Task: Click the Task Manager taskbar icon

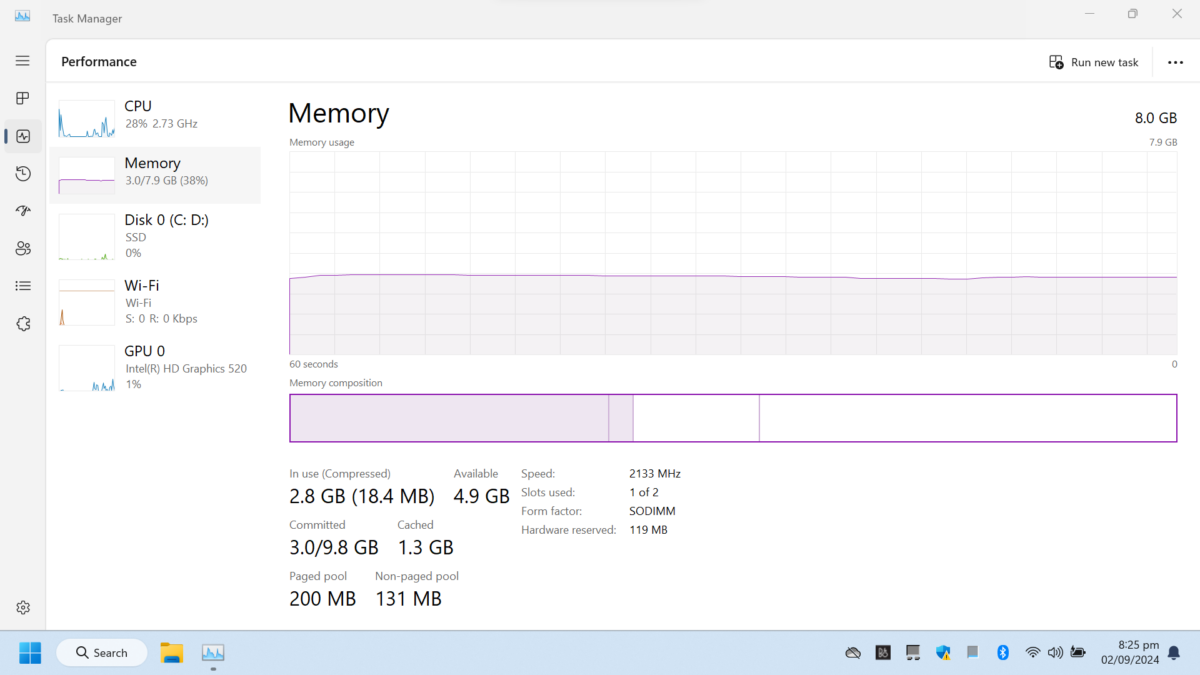Action: coord(213,653)
